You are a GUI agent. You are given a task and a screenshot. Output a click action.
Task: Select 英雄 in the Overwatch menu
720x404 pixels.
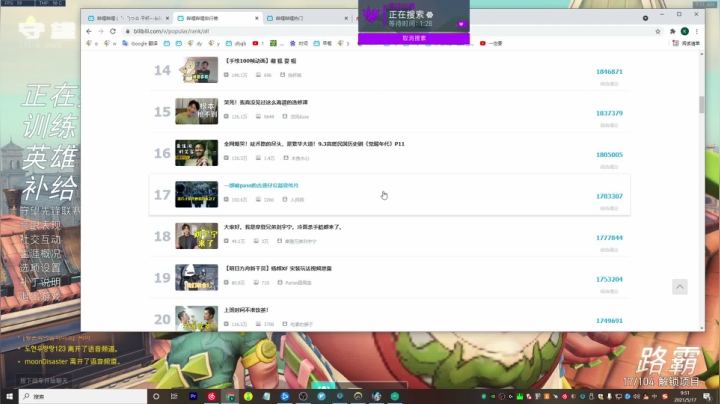[x=50, y=157]
